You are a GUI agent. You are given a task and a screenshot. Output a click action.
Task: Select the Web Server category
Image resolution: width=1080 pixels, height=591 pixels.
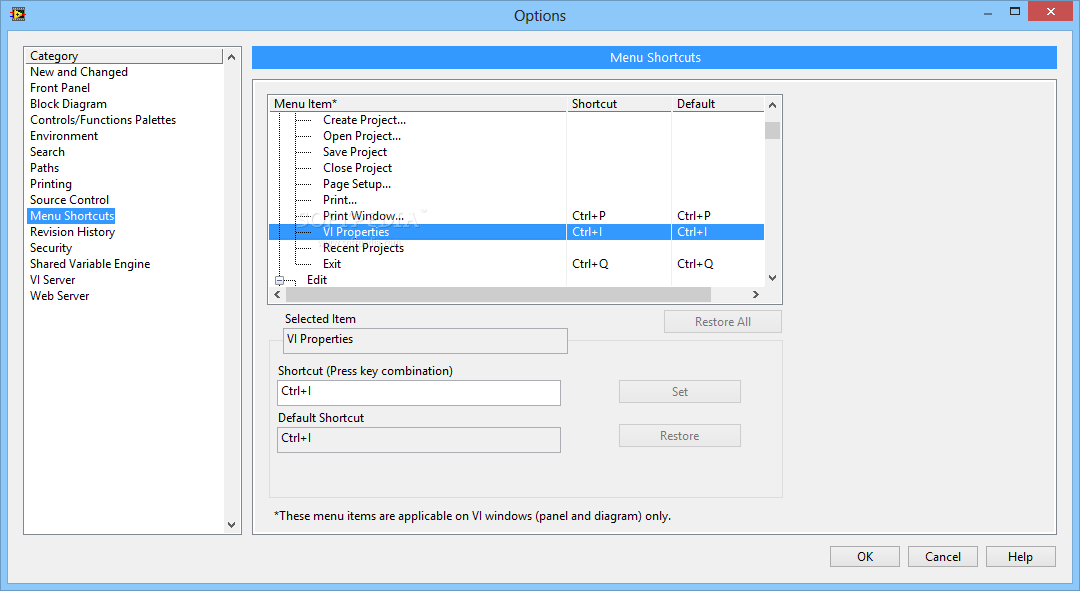point(59,296)
